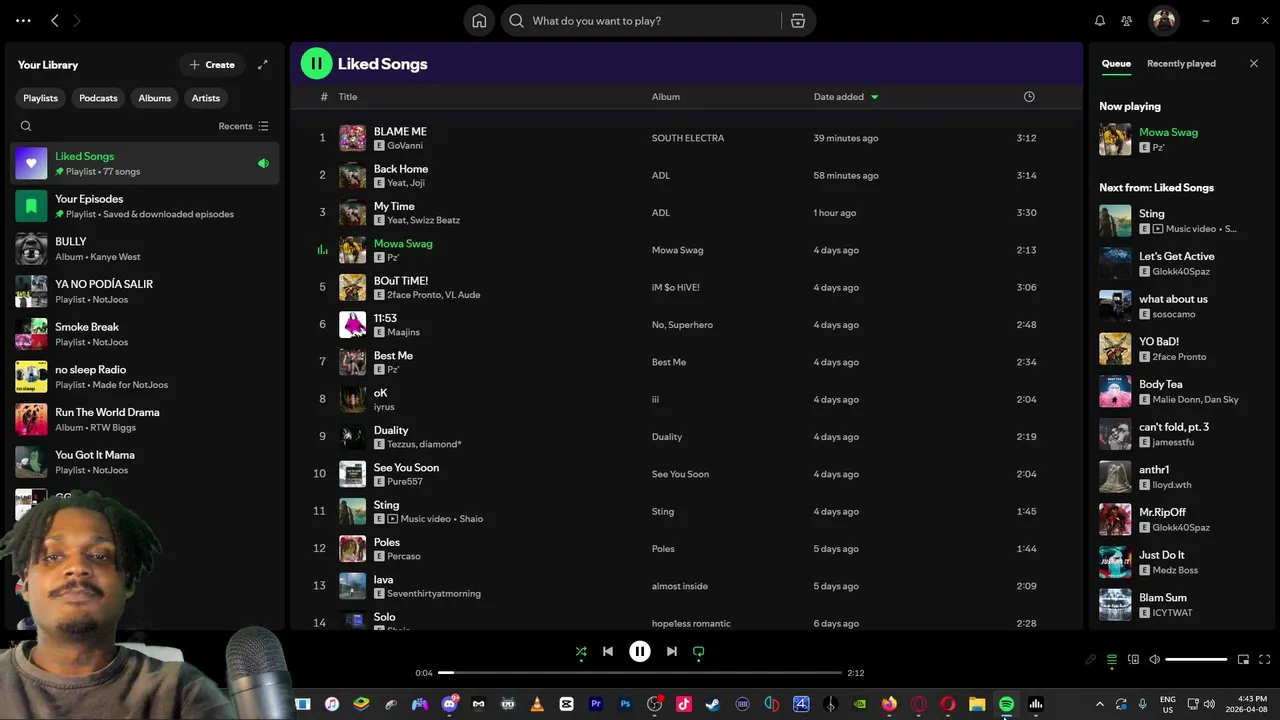Viewport: 1280px width, 720px height.
Task: Expand Your Library to full view
Action: pos(262,65)
